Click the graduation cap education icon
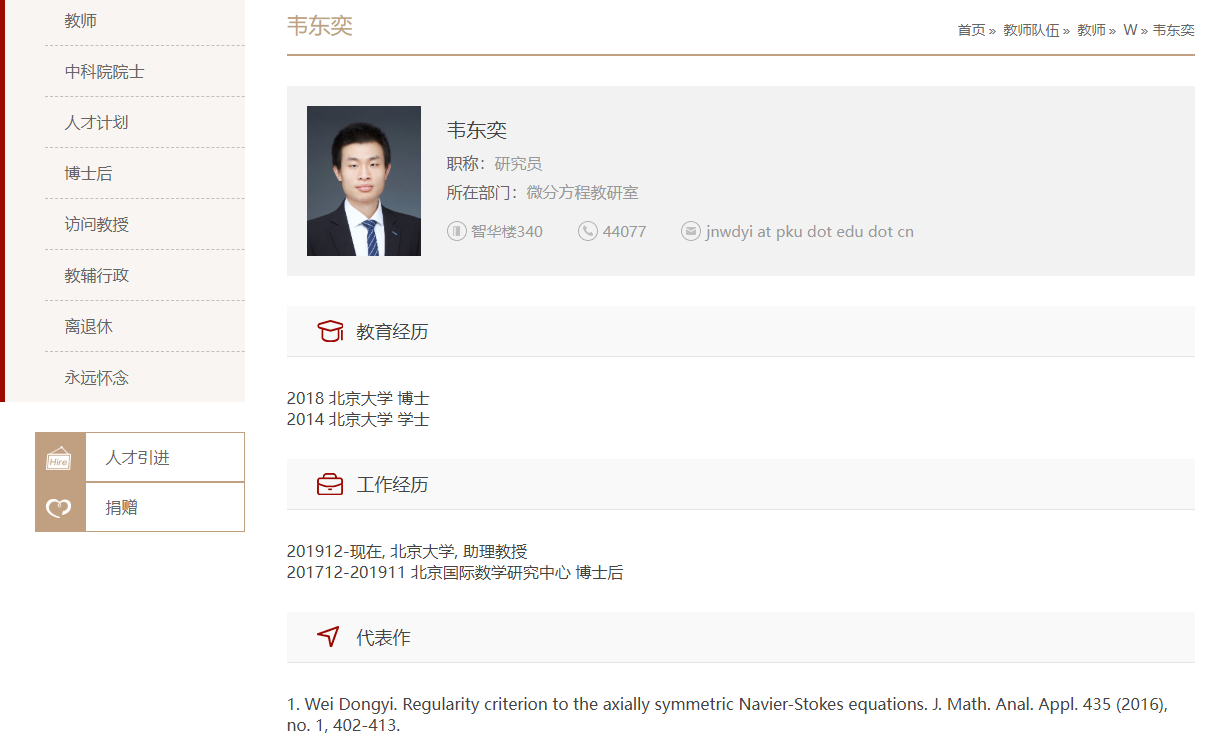 point(330,331)
